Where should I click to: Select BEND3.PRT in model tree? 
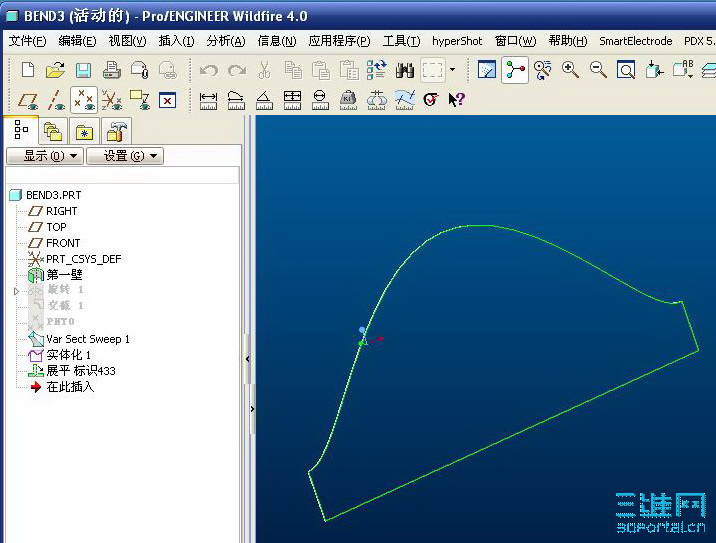click(53, 195)
